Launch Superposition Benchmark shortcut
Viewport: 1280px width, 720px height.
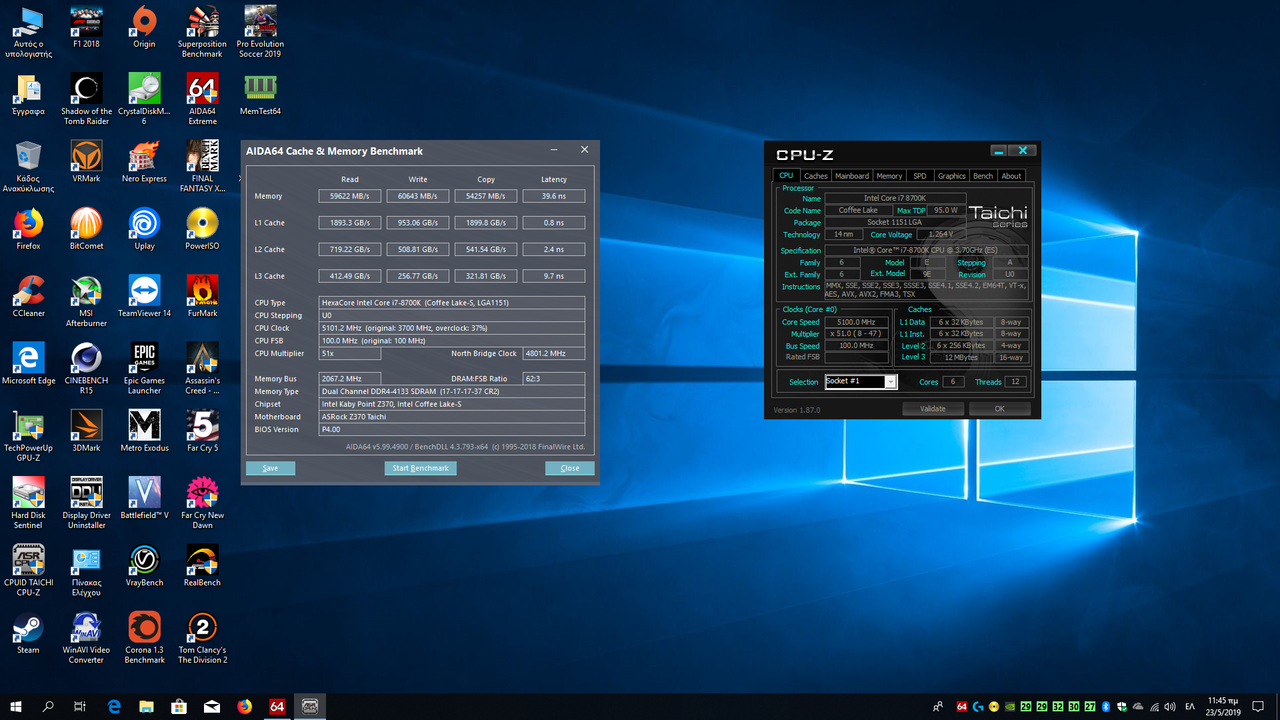[202, 32]
